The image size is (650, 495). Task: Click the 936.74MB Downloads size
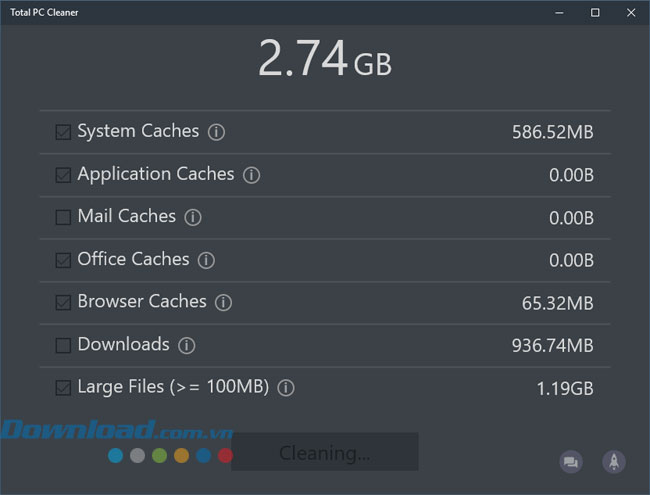(x=553, y=345)
